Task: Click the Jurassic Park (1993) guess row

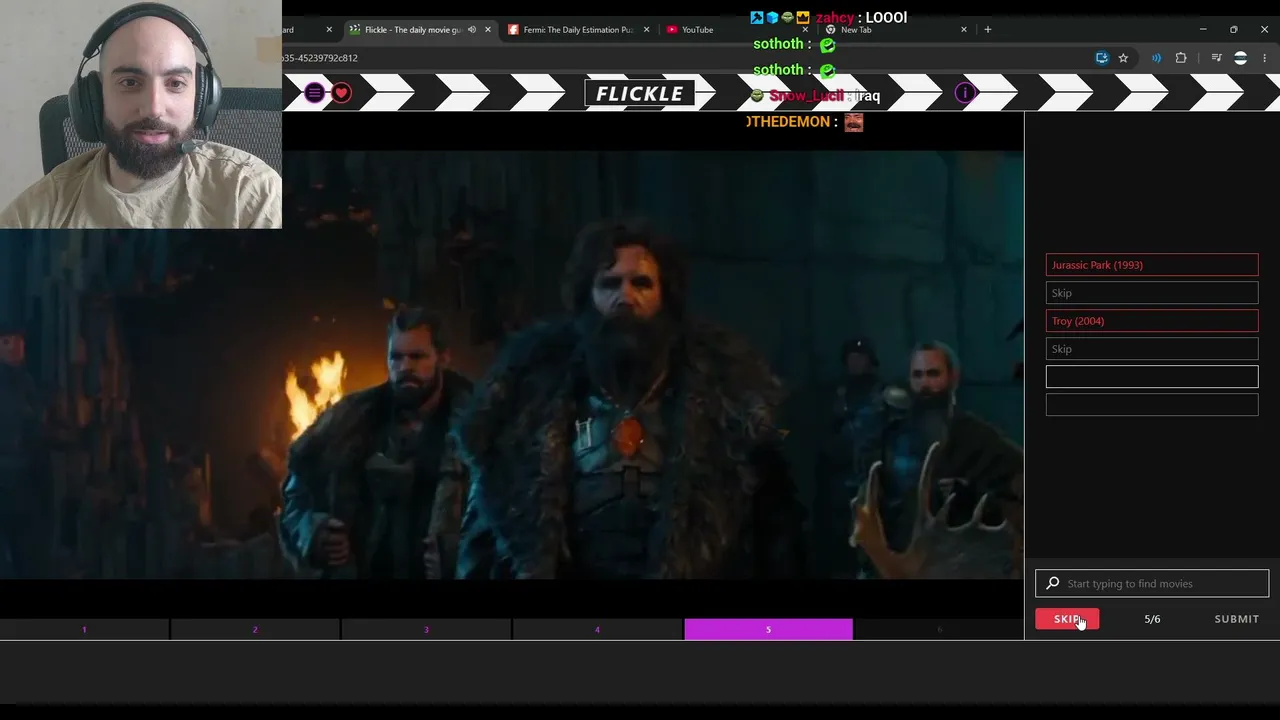Action: pyautogui.click(x=1152, y=265)
